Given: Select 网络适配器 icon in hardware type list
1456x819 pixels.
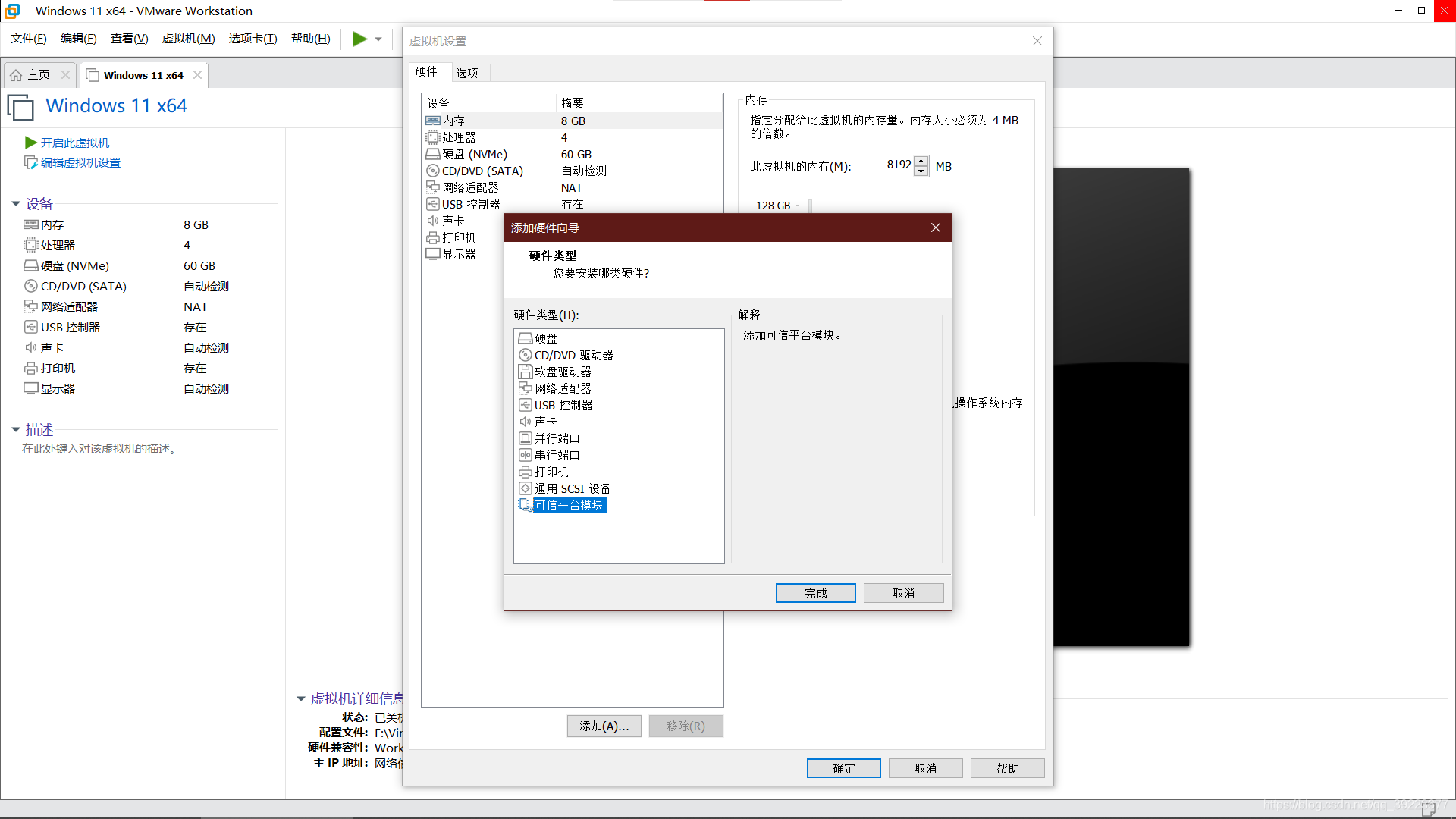Looking at the screenshot, I should pyautogui.click(x=525, y=388).
